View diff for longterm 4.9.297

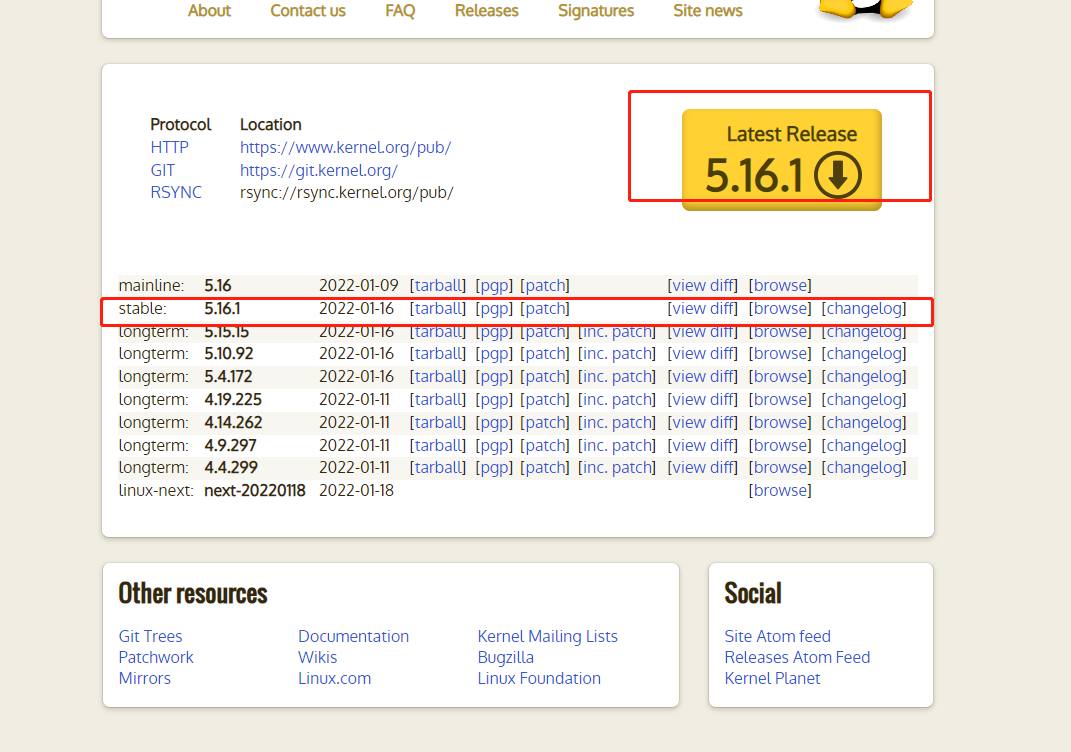(x=702, y=445)
